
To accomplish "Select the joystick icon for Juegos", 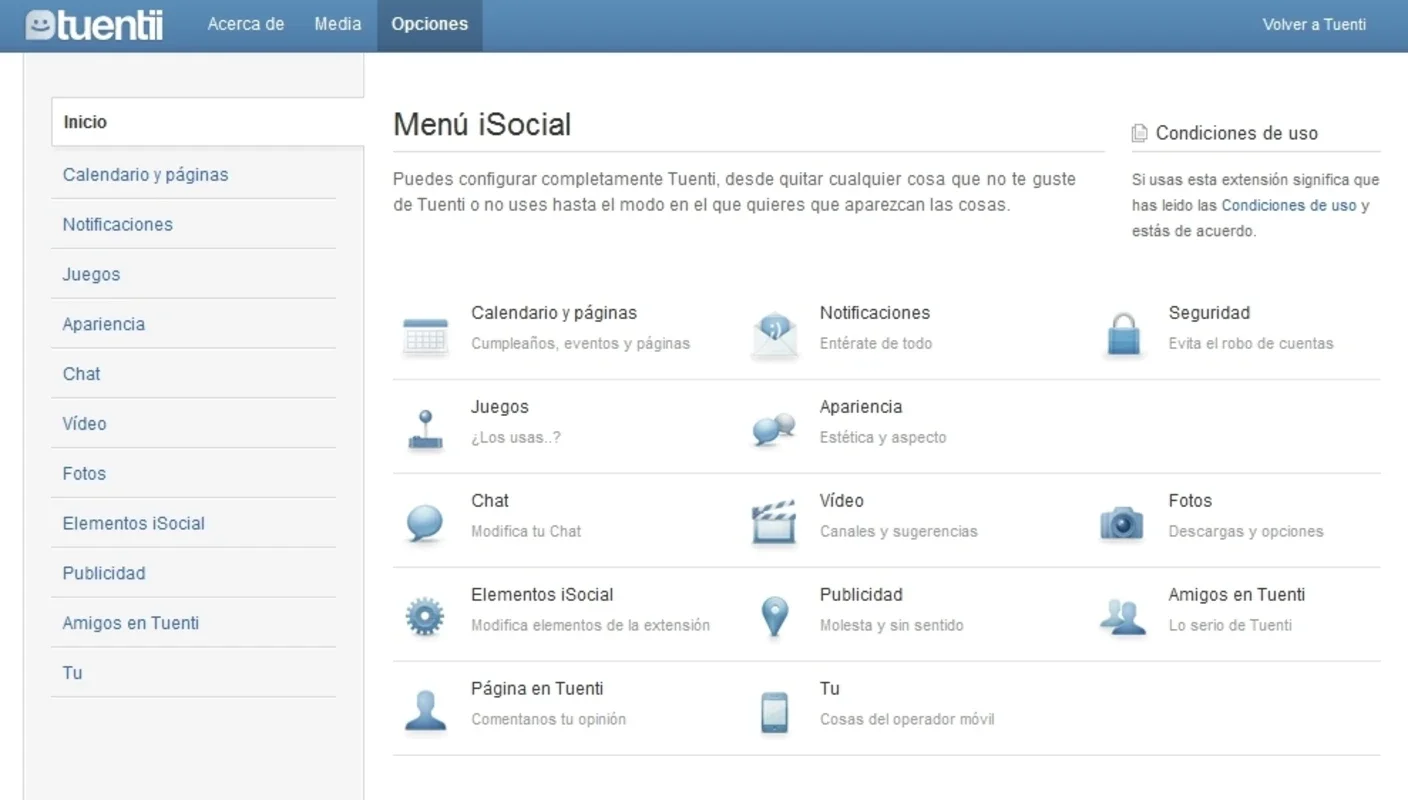I will click(425, 430).
